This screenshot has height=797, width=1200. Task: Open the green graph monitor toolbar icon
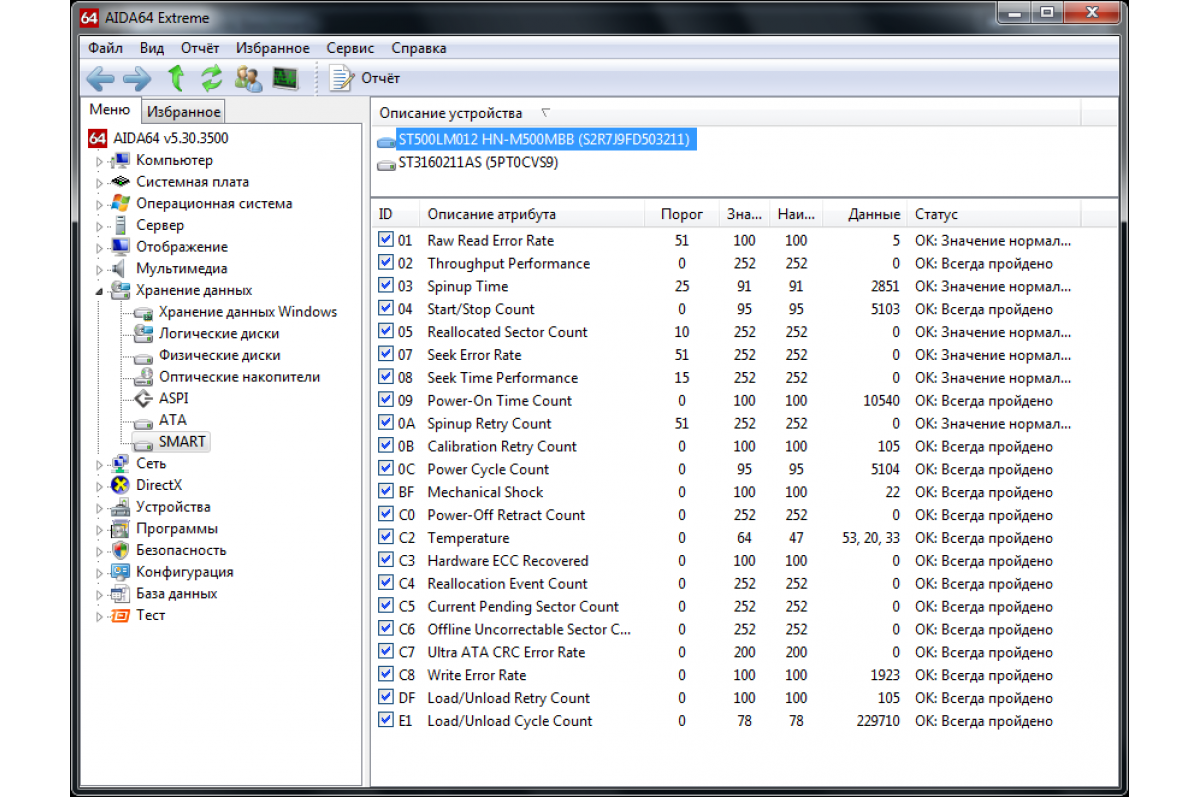[x=286, y=78]
